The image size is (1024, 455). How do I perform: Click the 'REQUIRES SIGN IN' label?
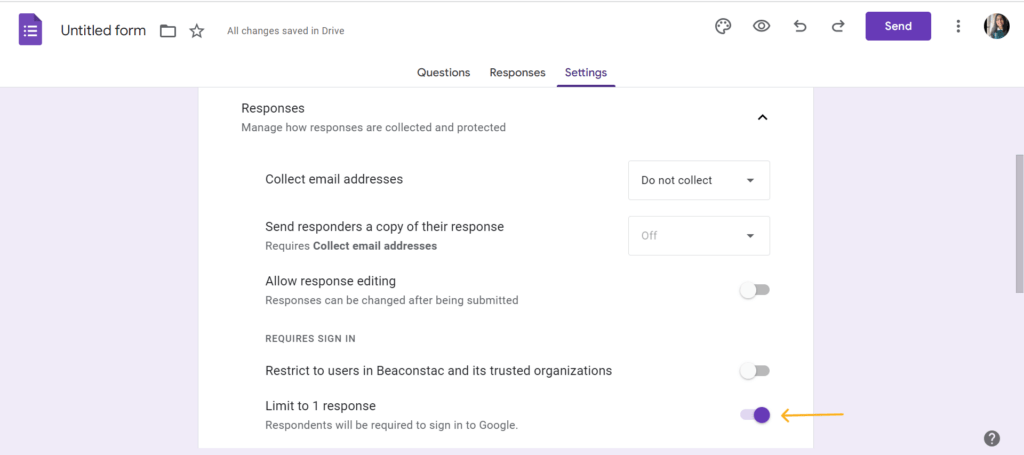(310, 339)
